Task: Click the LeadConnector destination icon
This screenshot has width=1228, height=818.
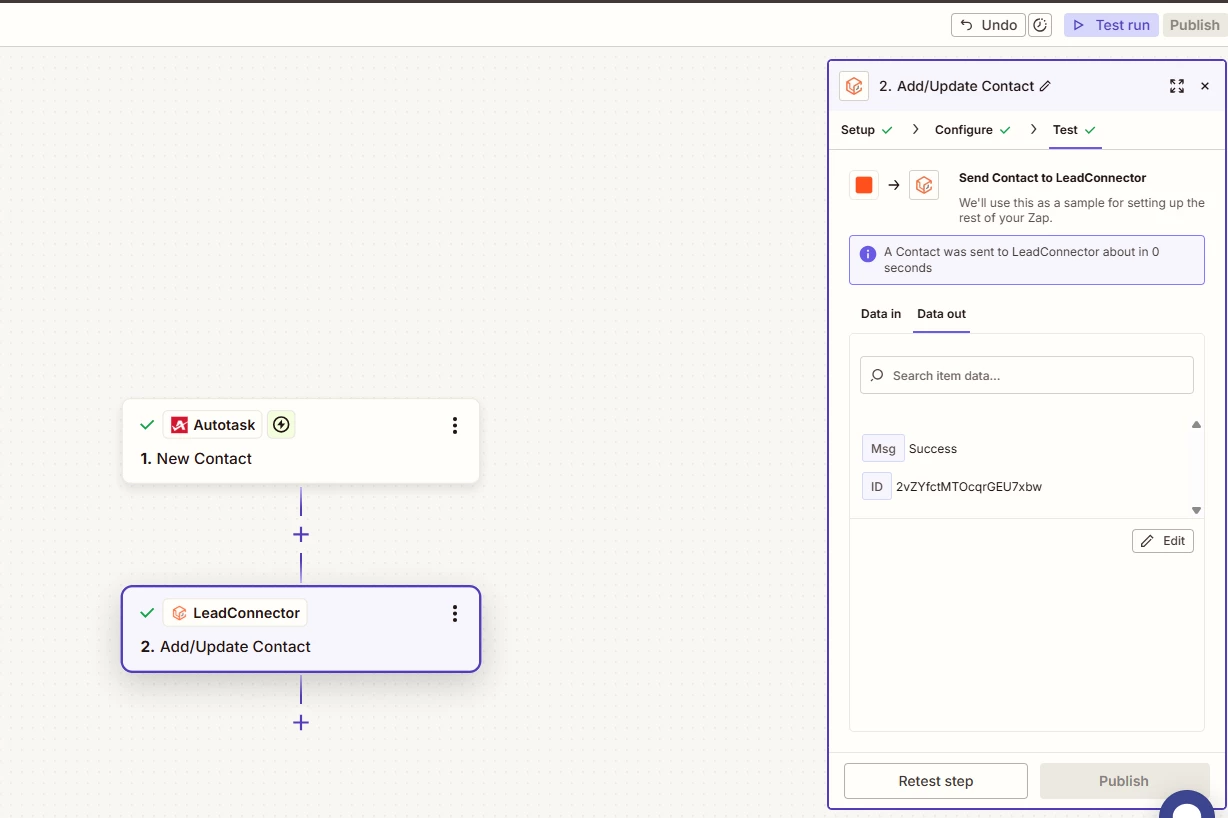Action: pyautogui.click(x=924, y=185)
